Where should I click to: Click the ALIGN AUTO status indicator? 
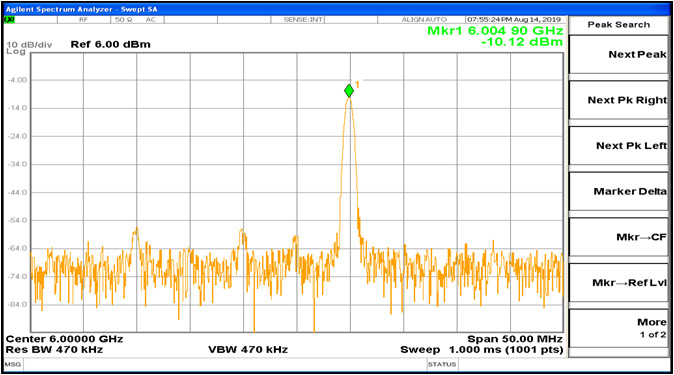(424, 20)
